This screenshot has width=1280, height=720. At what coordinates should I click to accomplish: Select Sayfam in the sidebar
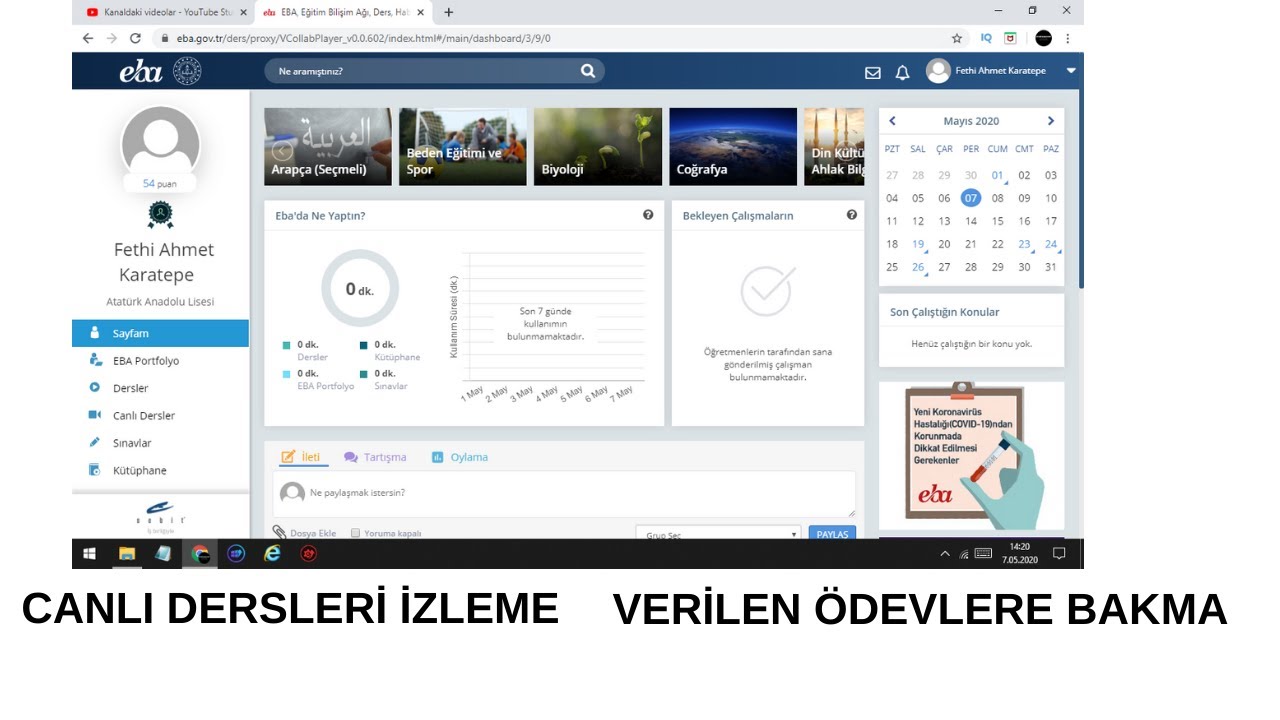point(160,333)
